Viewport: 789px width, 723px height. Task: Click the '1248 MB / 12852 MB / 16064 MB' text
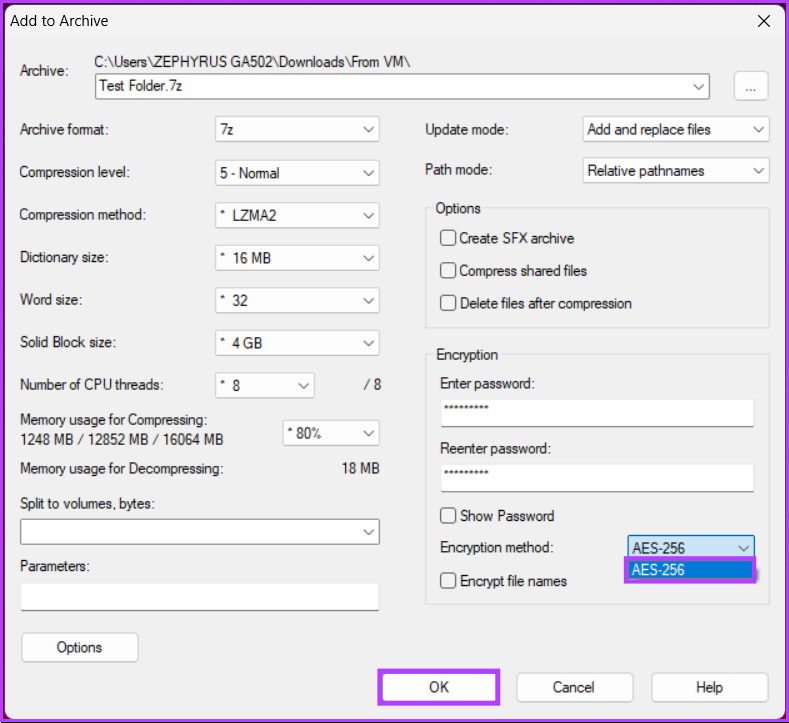click(x=122, y=439)
